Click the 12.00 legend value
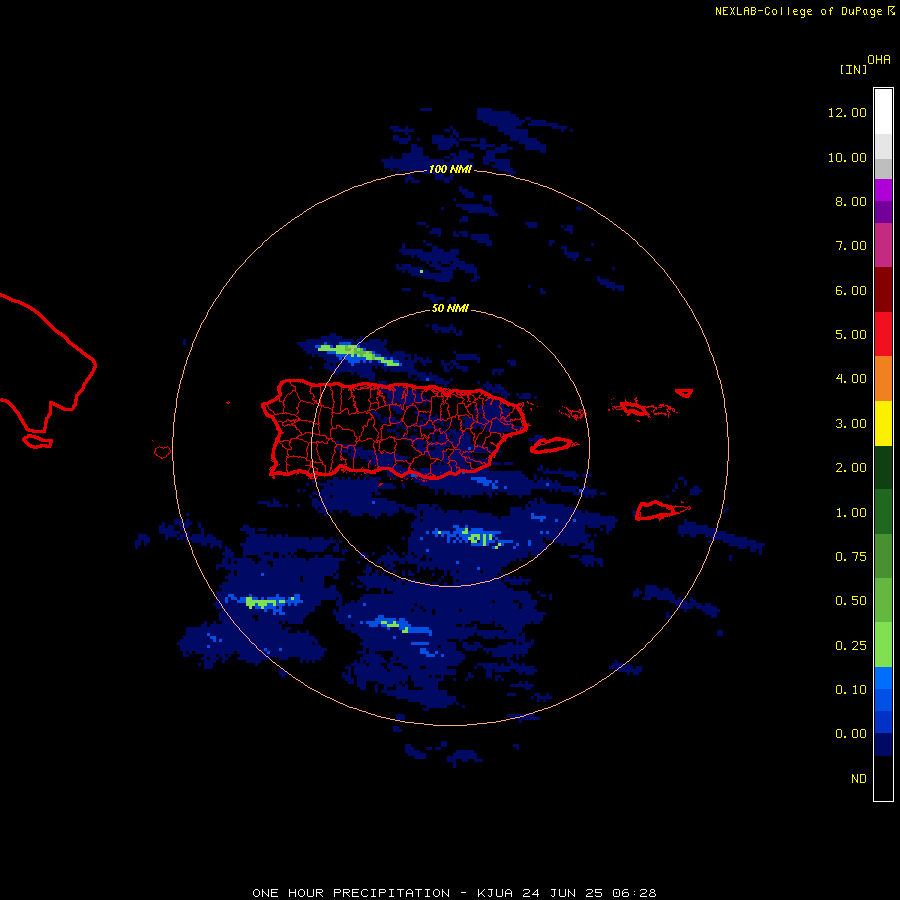This screenshot has height=900, width=900. pos(847,112)
